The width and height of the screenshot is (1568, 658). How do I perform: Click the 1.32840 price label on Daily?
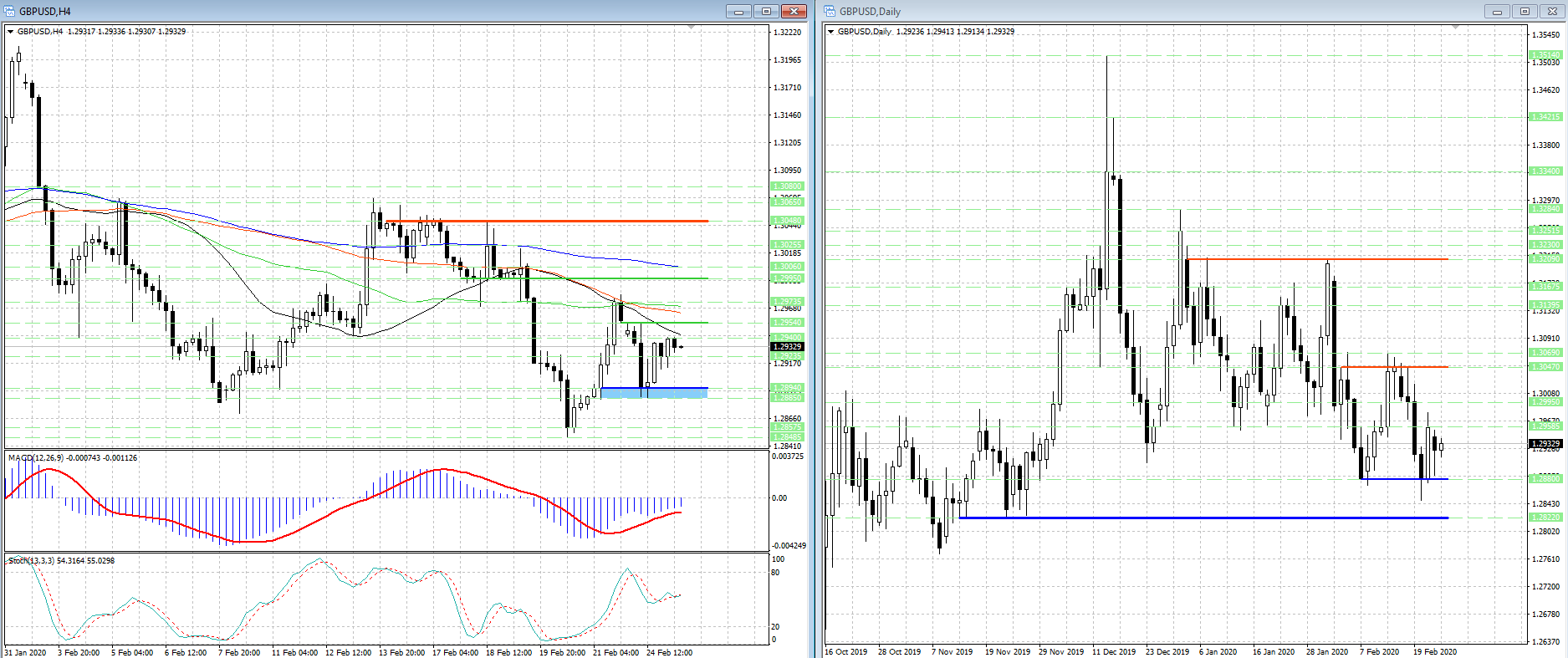click(x=1546, y=209)
